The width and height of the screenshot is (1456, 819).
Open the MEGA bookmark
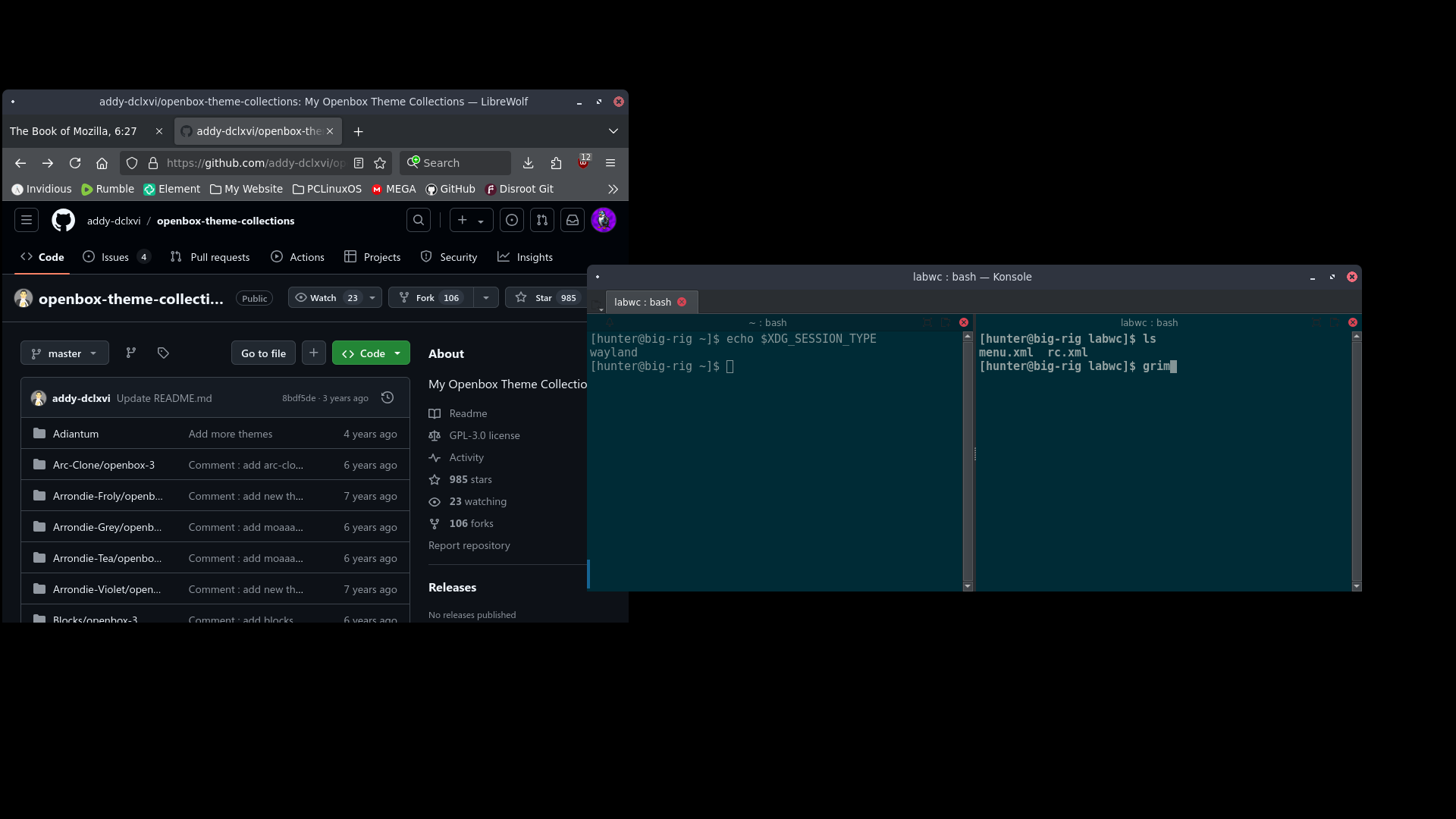pos(394,189)
